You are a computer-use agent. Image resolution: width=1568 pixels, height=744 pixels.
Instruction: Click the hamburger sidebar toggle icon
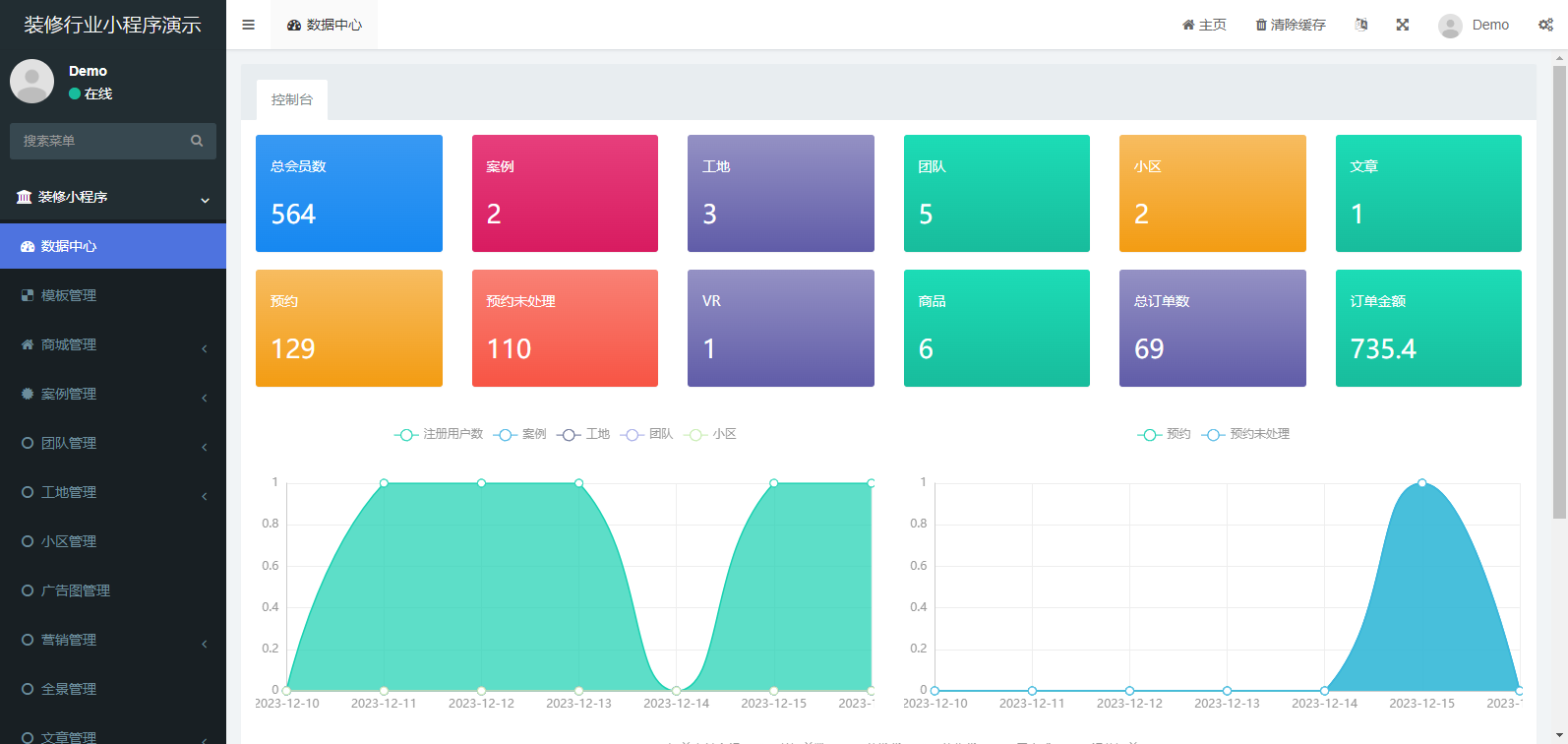(248, 25)
